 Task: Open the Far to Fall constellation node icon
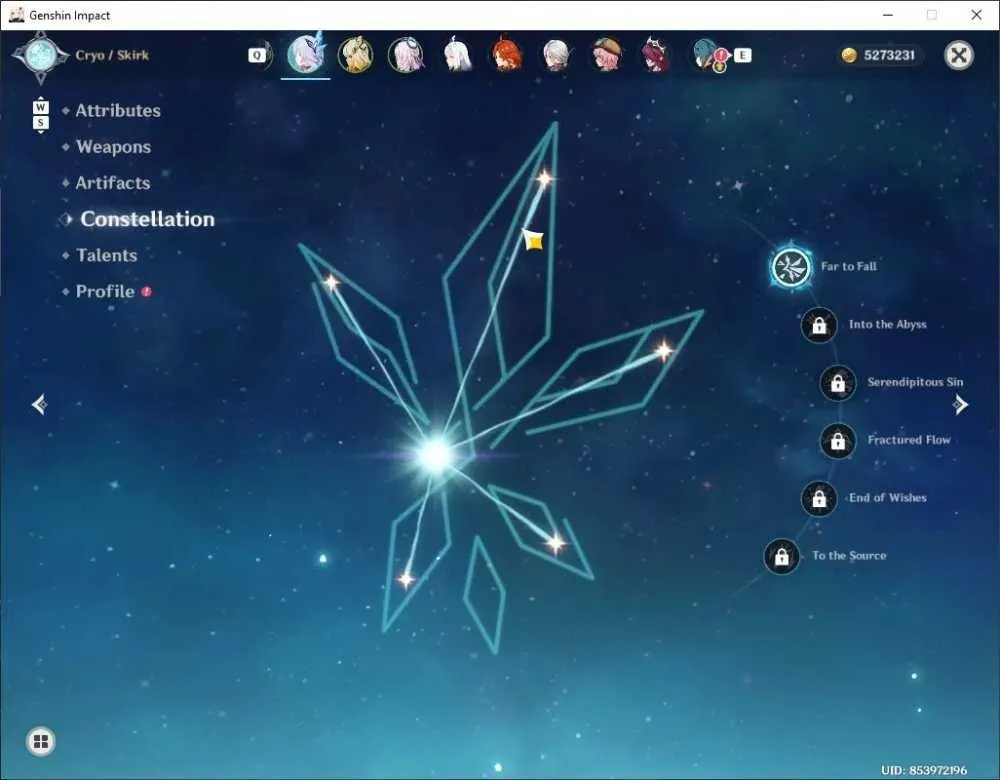point(791,267)
